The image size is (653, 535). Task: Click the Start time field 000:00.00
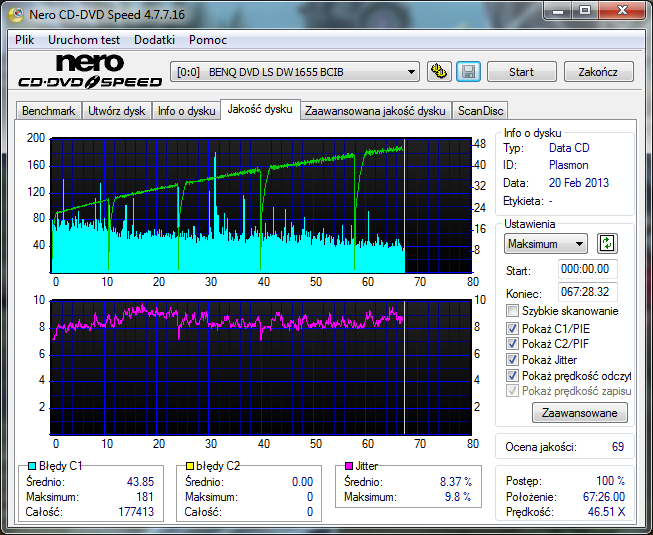point(587,269)
